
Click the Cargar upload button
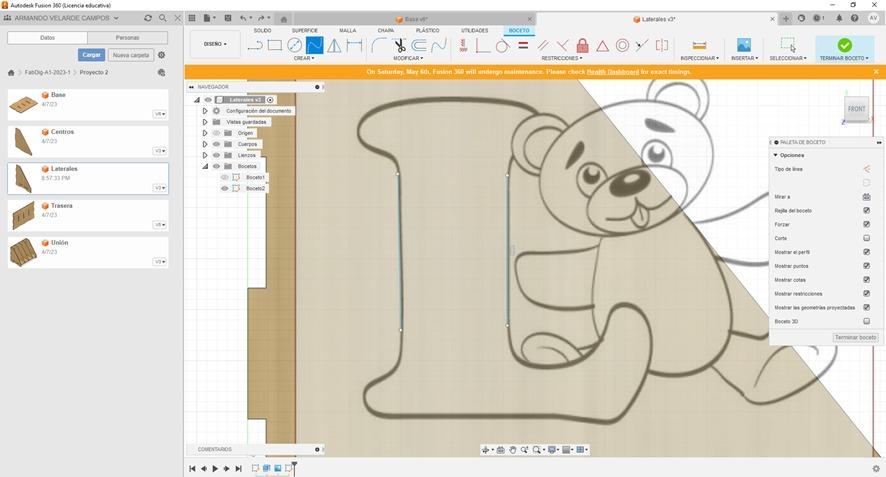(x=91, y=55)
